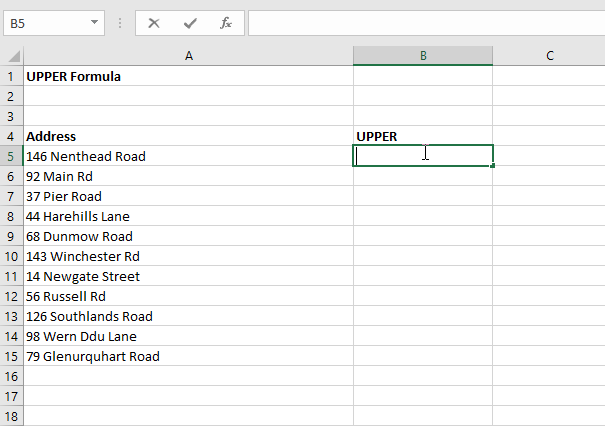
Task: Select row 1 header
Action: coord(12,76)
